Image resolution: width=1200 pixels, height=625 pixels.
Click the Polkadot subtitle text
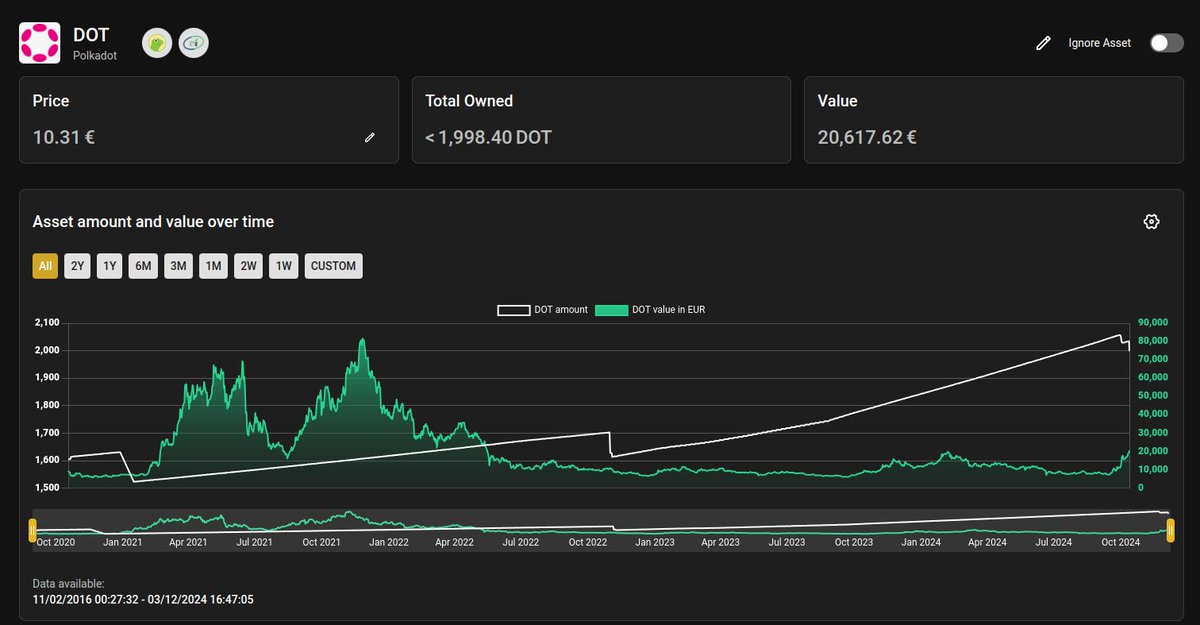tap(95, 56)
